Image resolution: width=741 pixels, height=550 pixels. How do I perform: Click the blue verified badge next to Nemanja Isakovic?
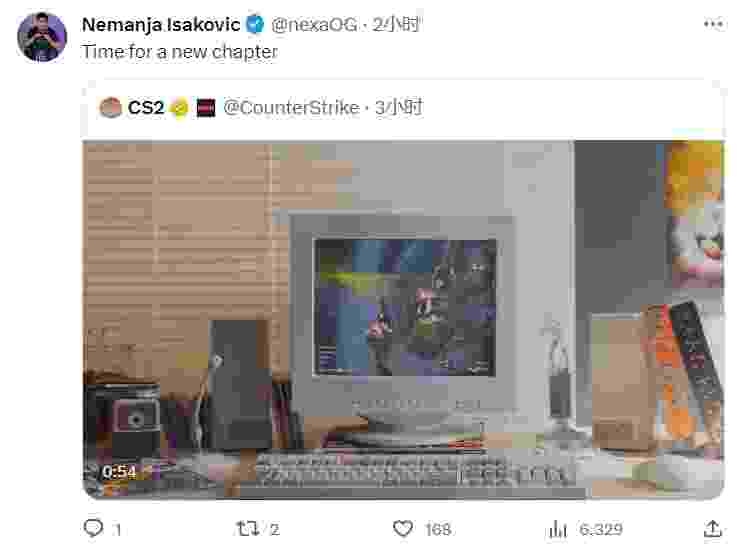(x=256, y=24)
